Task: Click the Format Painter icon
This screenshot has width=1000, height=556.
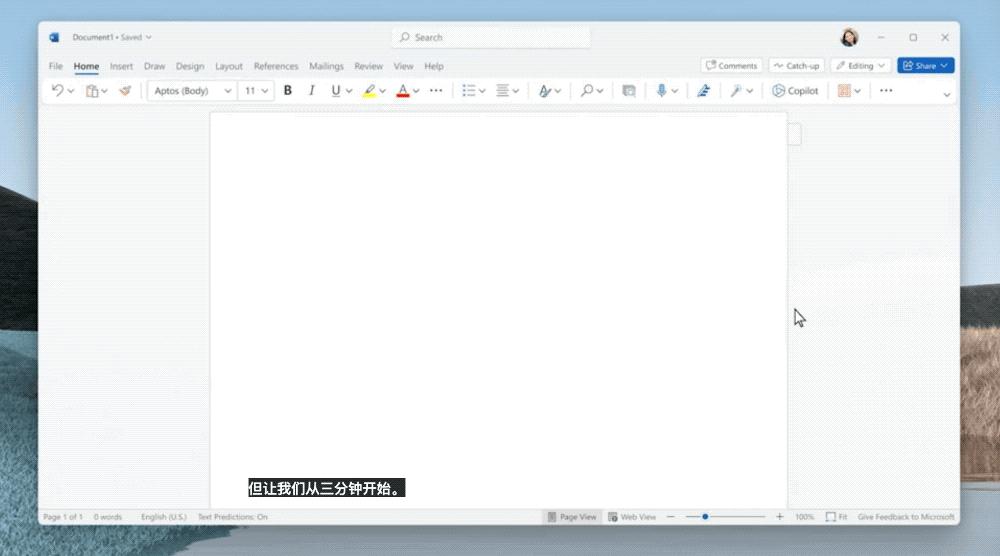Action: tap(125, 91)
